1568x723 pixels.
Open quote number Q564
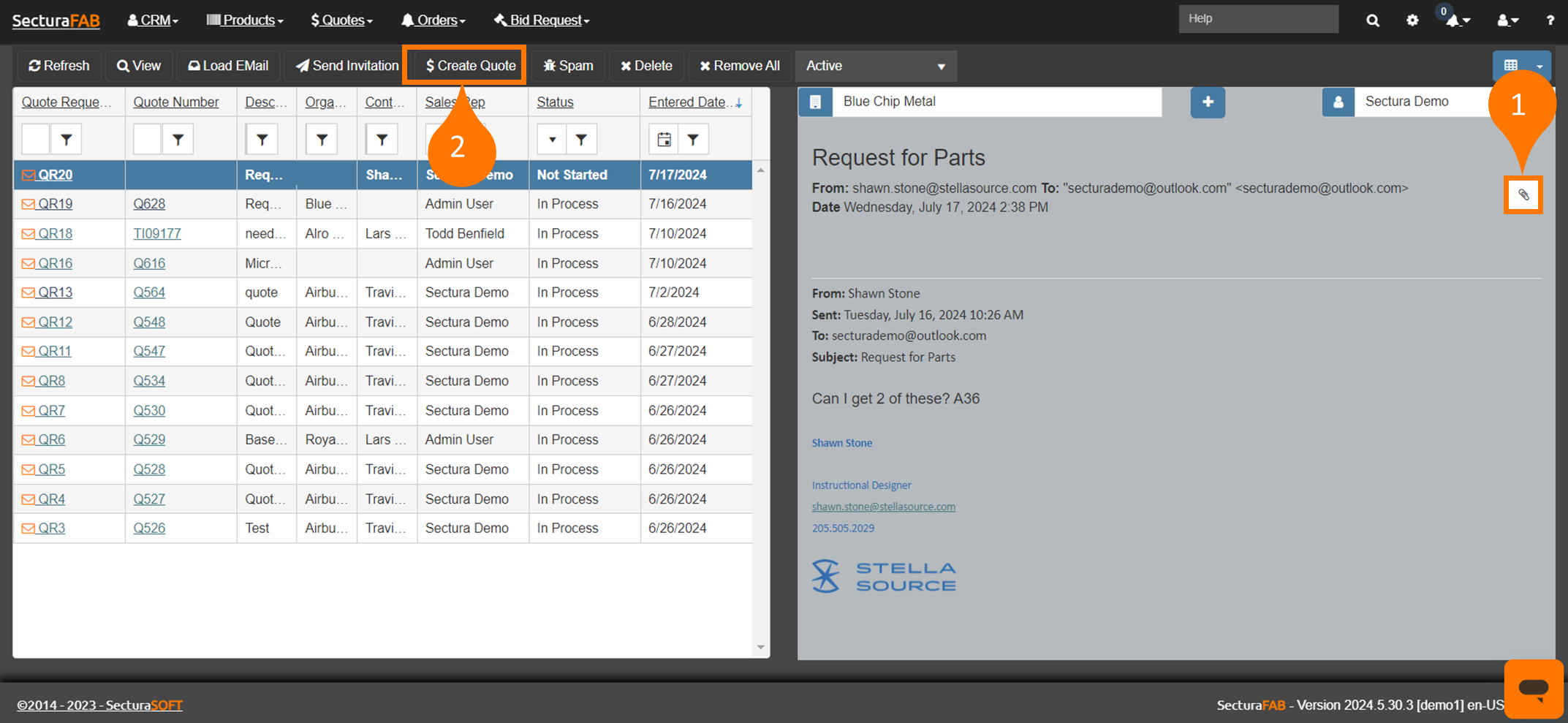(149, 292)
